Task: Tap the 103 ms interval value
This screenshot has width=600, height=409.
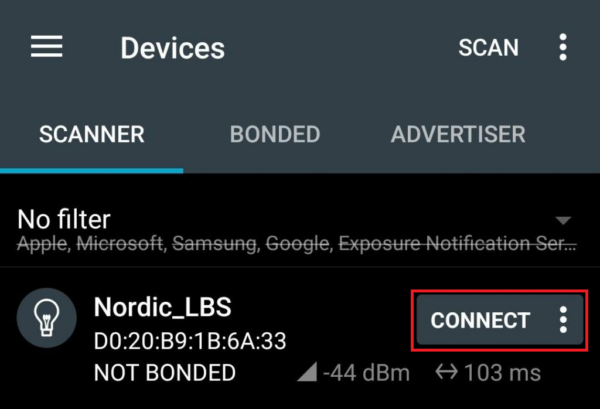Action: [x=502, y=373]
